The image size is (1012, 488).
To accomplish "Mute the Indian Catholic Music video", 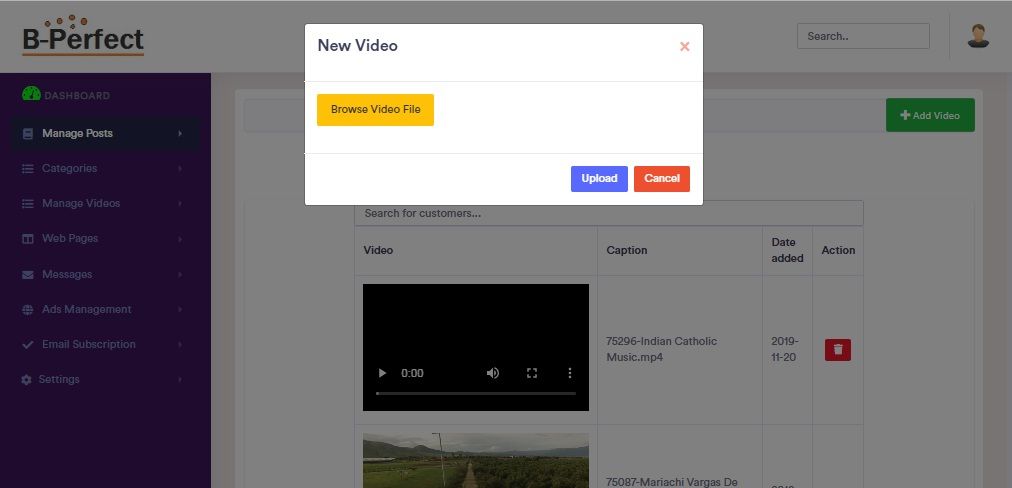I will pos(493,373).
